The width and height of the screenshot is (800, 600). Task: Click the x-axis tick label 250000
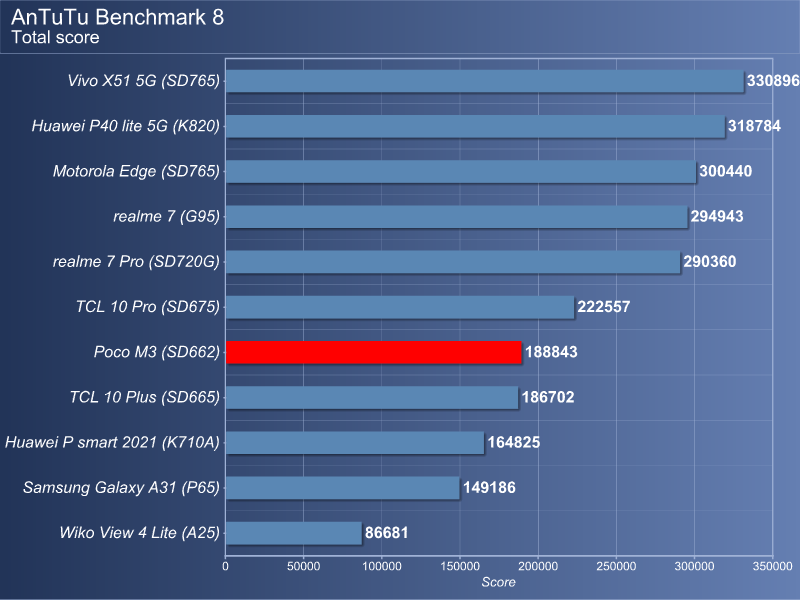coord(616,566)
